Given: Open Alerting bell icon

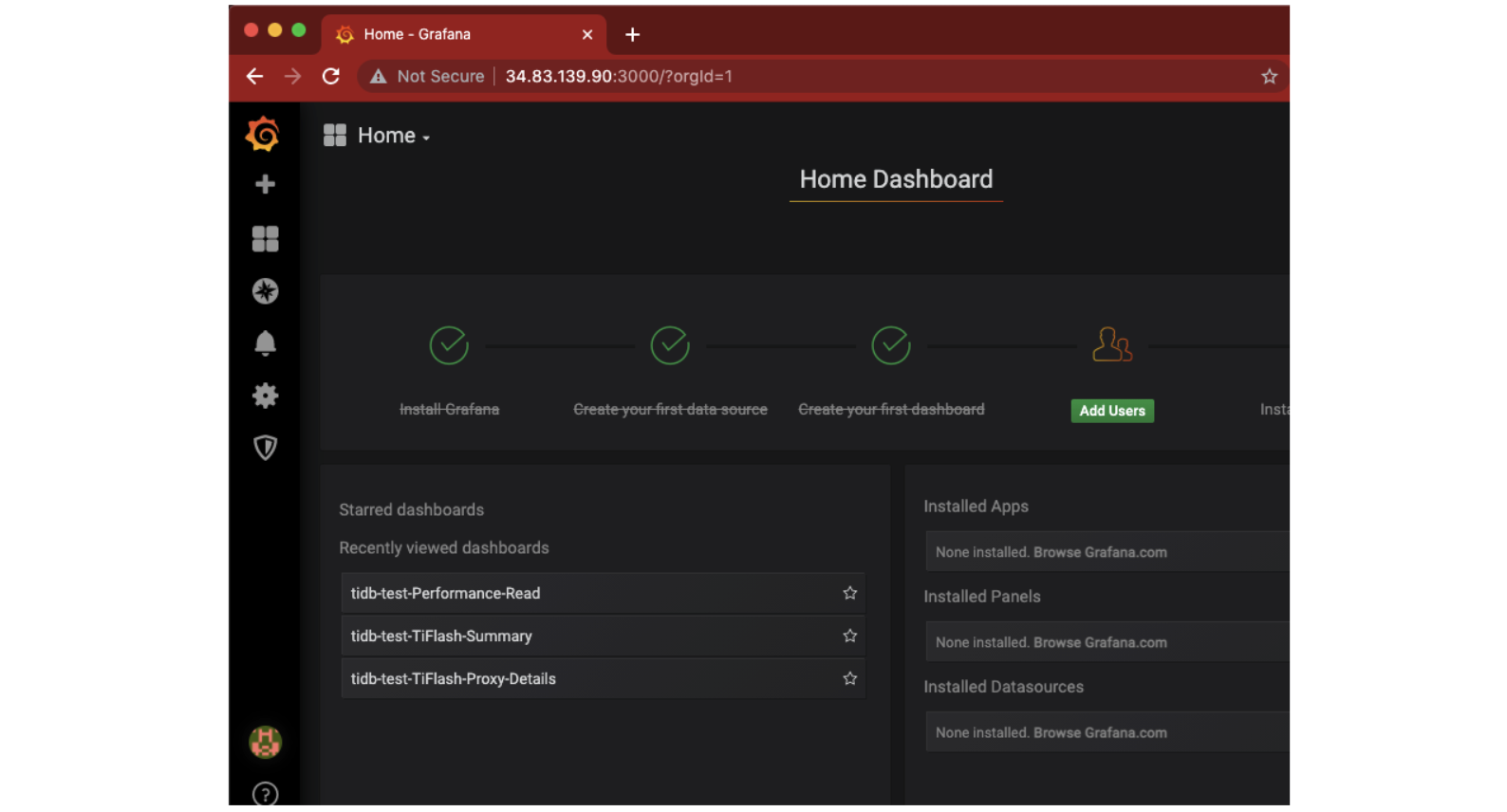Looking at the screenshot, I should pos(265,342).
